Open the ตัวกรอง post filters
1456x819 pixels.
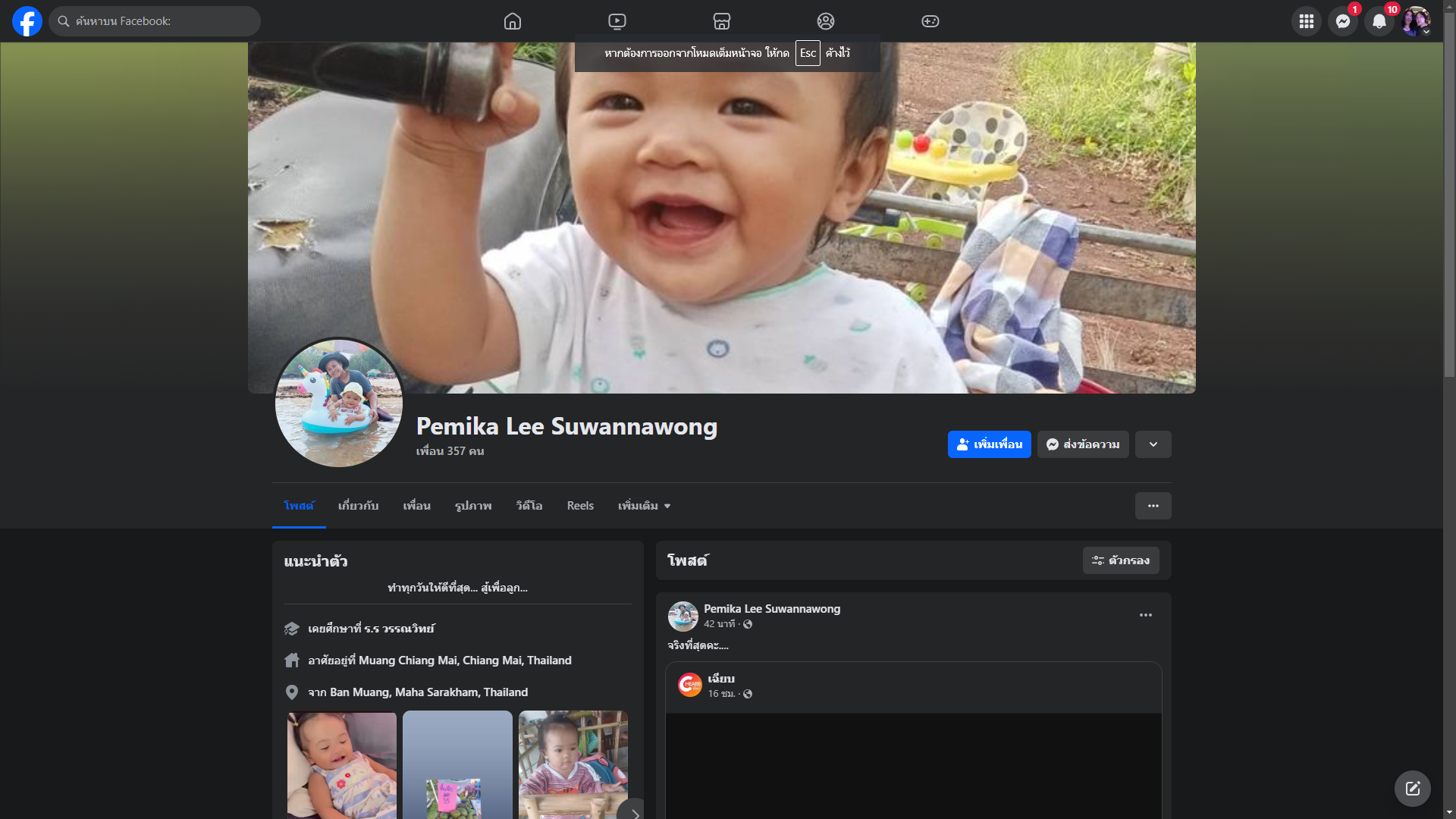(x=1120, y=560)
